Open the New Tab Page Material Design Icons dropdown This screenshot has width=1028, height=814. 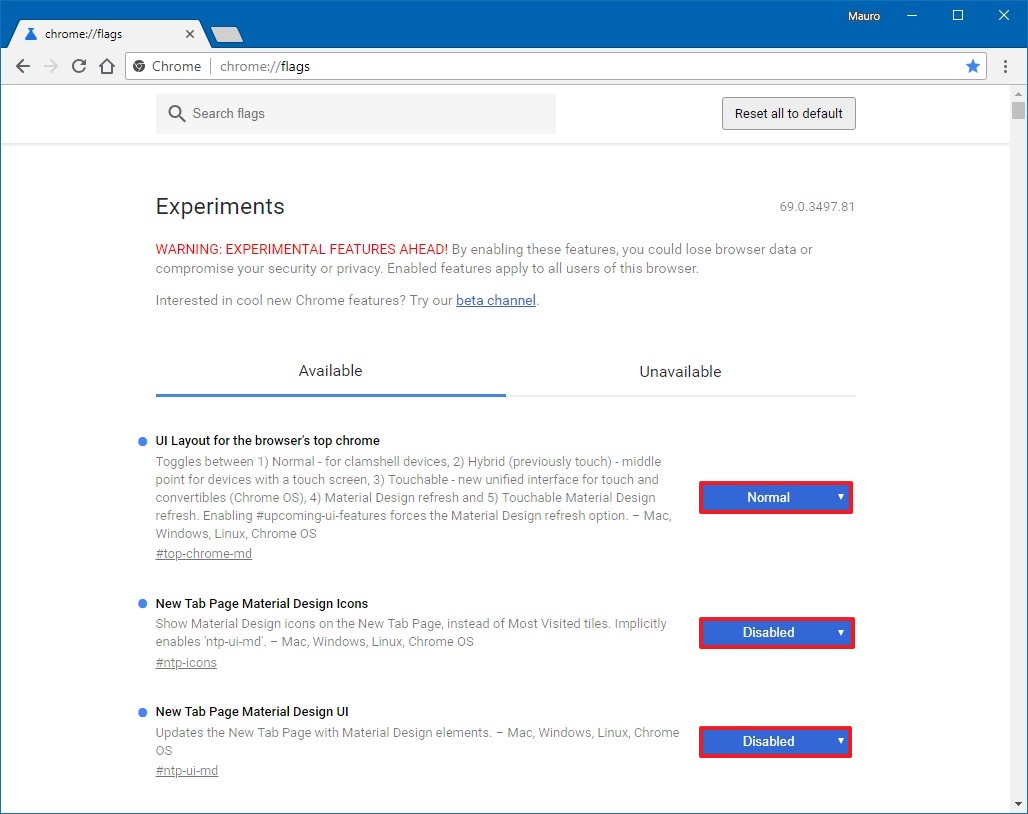tap(776, 633)
